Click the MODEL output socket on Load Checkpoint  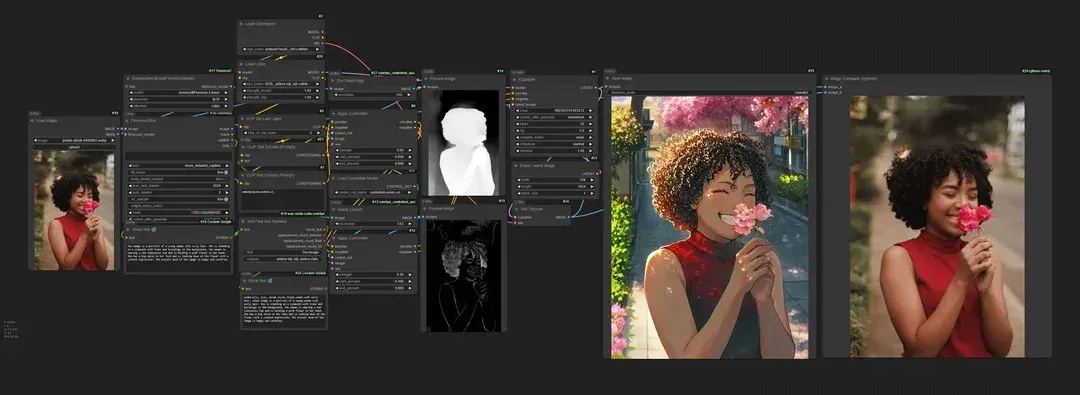322,32
